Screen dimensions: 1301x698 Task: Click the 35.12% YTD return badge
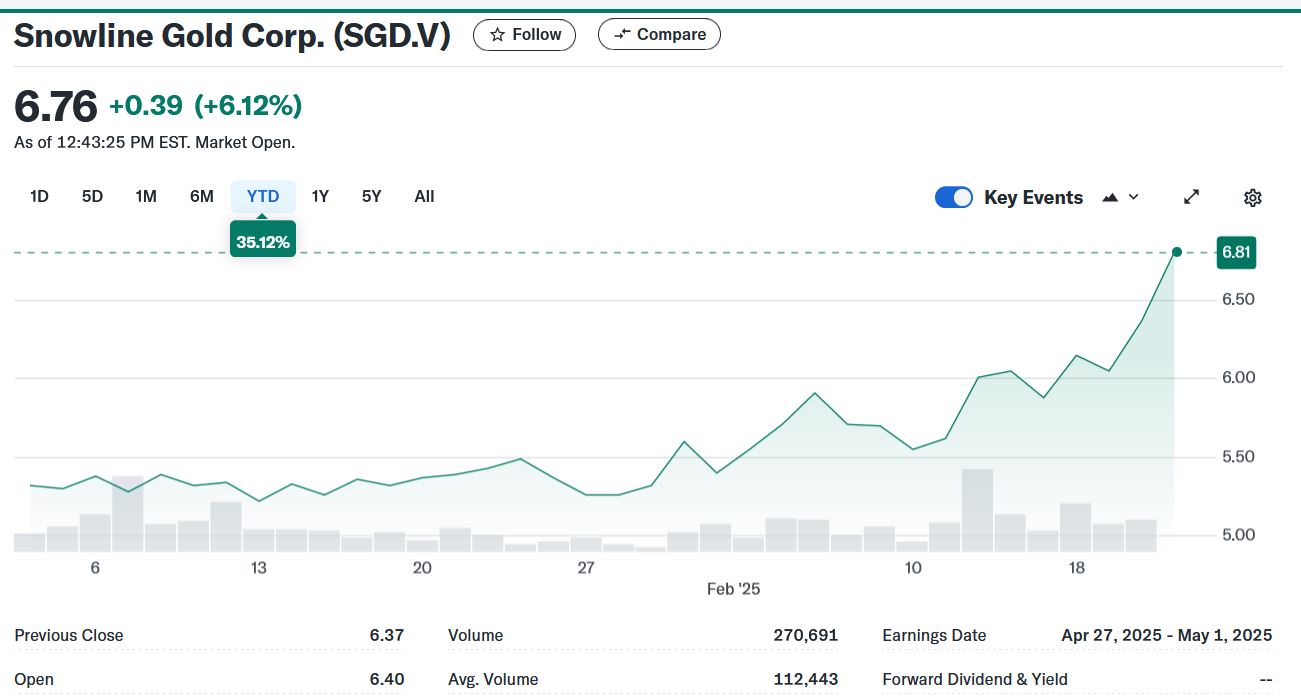(263, 241)
